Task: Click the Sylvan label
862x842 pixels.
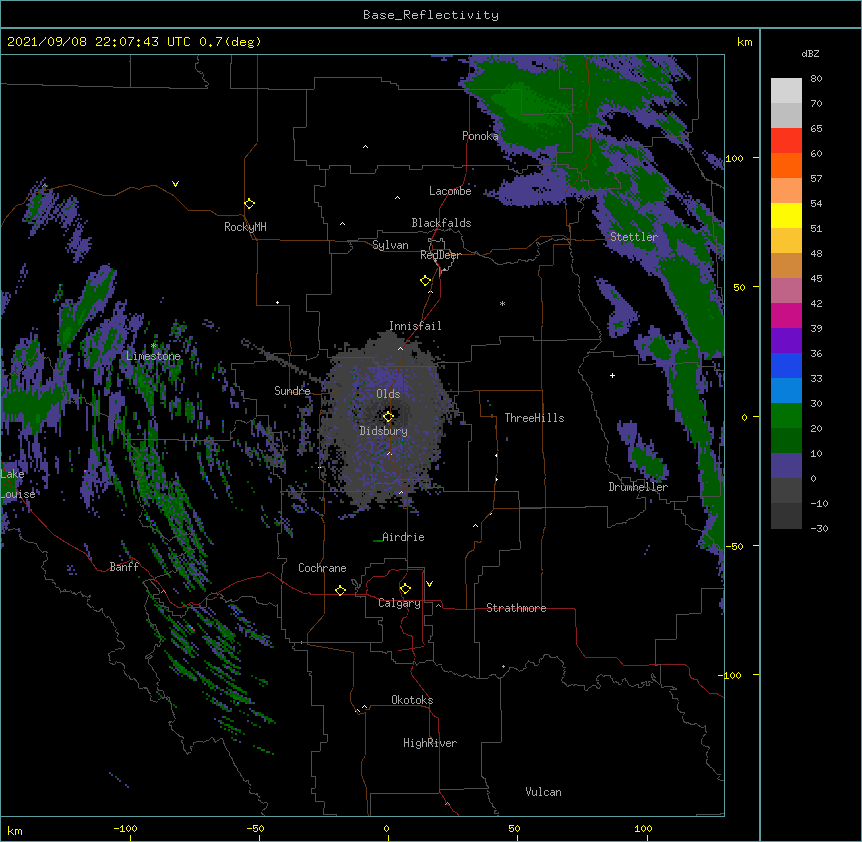Action: pos(390,245)
